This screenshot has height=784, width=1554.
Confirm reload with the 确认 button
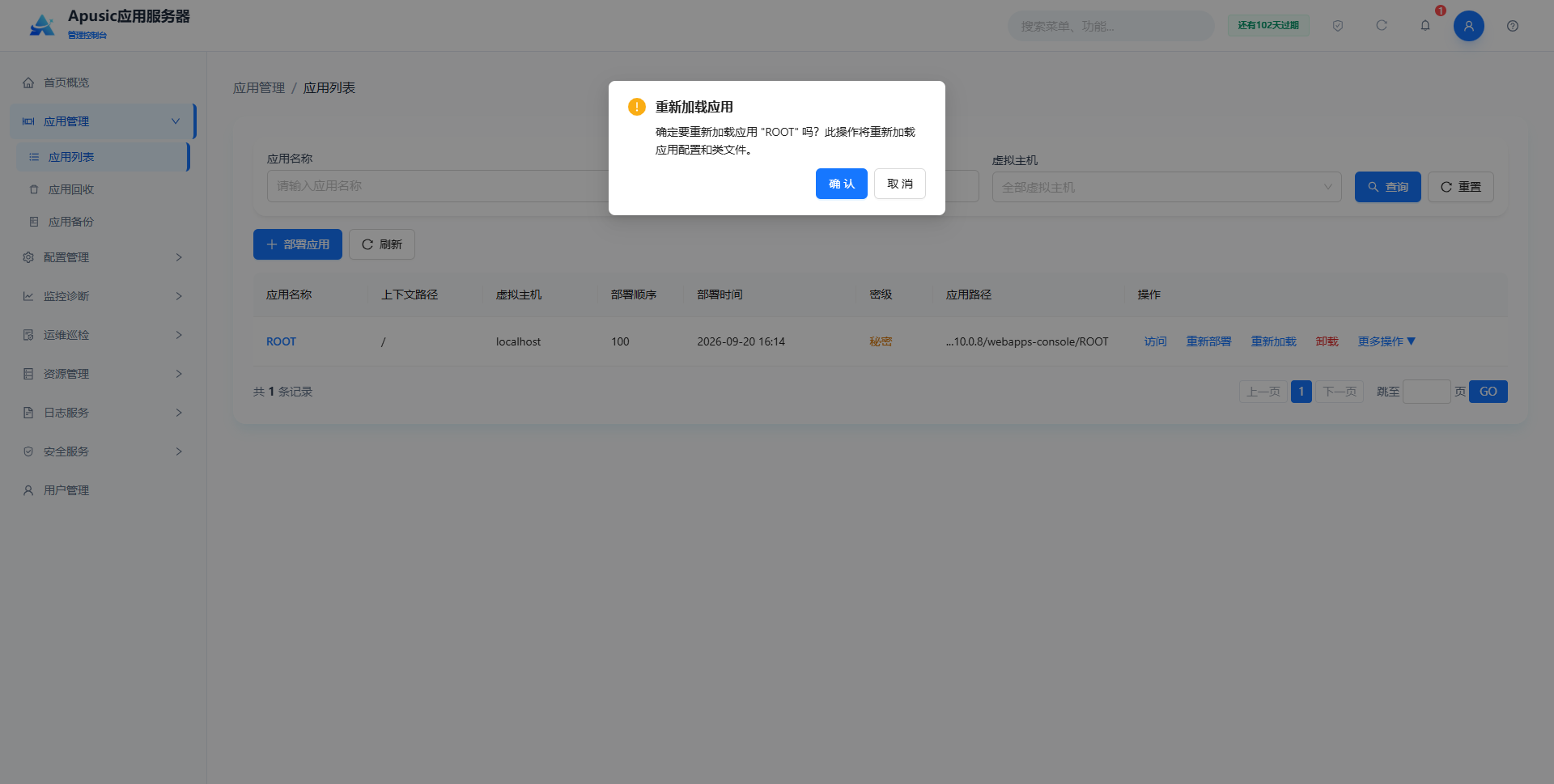842,184
